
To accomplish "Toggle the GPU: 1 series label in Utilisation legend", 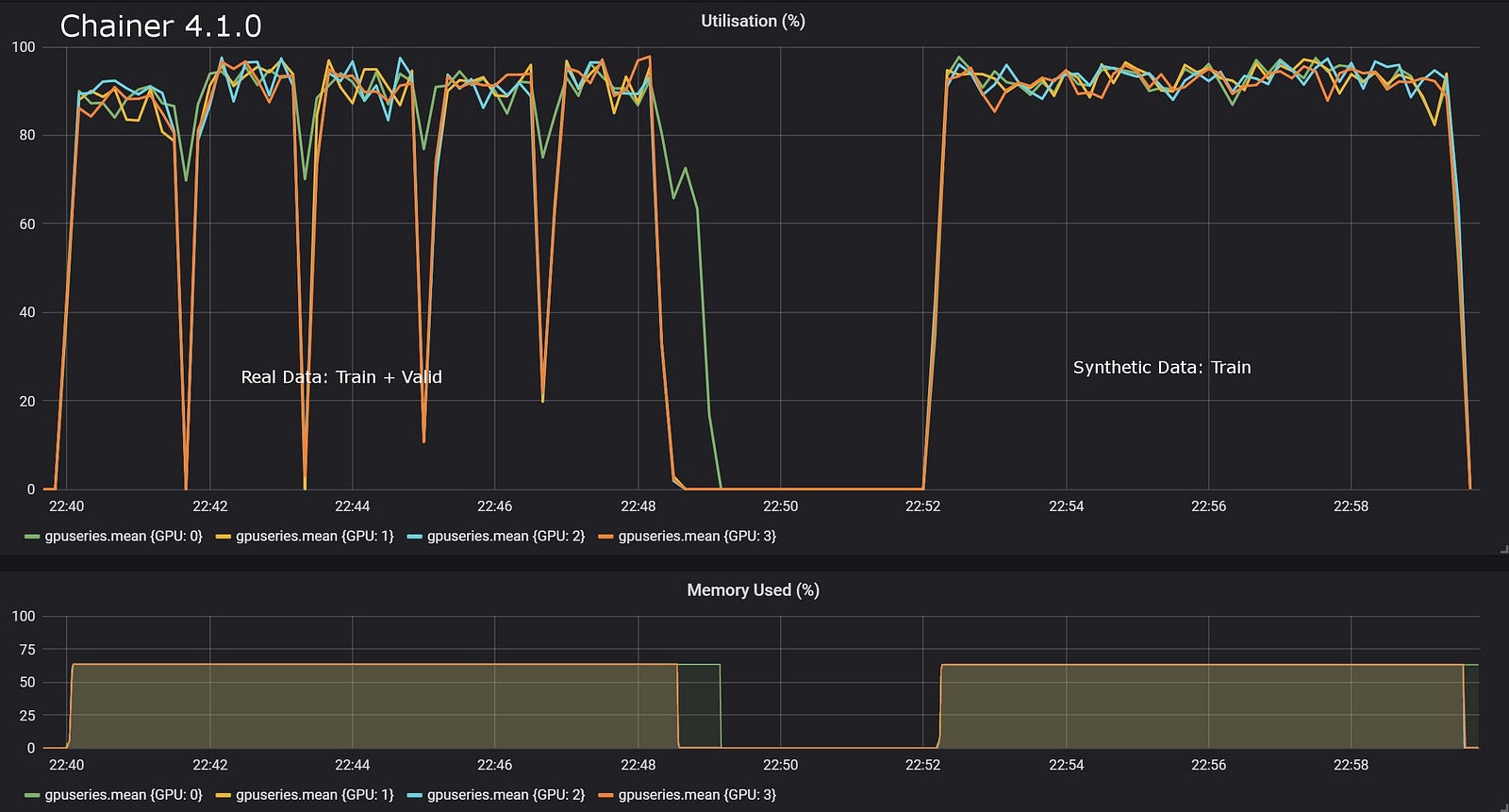I will [315, 536].
